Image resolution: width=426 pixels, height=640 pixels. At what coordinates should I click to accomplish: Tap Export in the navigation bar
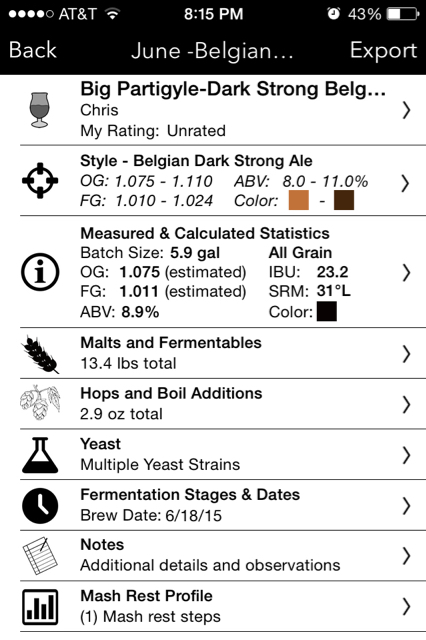(384, 51)
